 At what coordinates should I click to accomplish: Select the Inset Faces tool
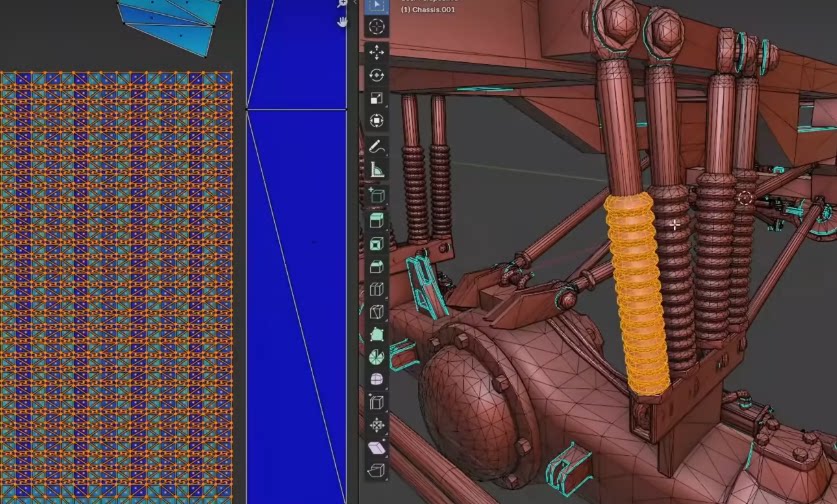(x=376, y=244)
